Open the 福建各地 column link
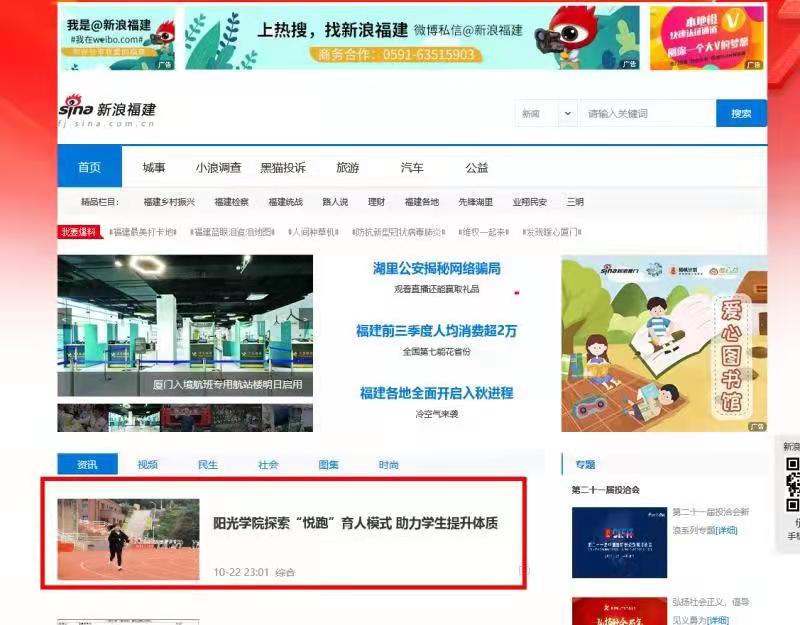 click(x=422, y=202)
